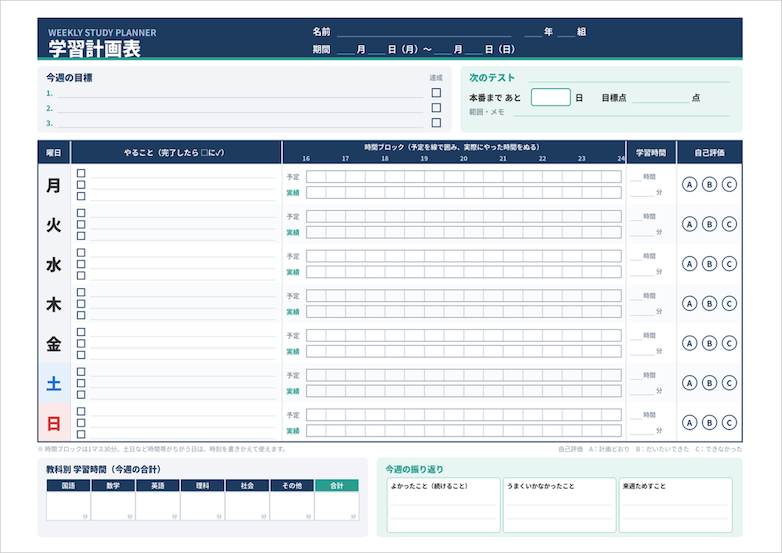The width and height of the screenshot is (782, 553).
Task: Select rating B for 日 row
Action: (709, 423)
